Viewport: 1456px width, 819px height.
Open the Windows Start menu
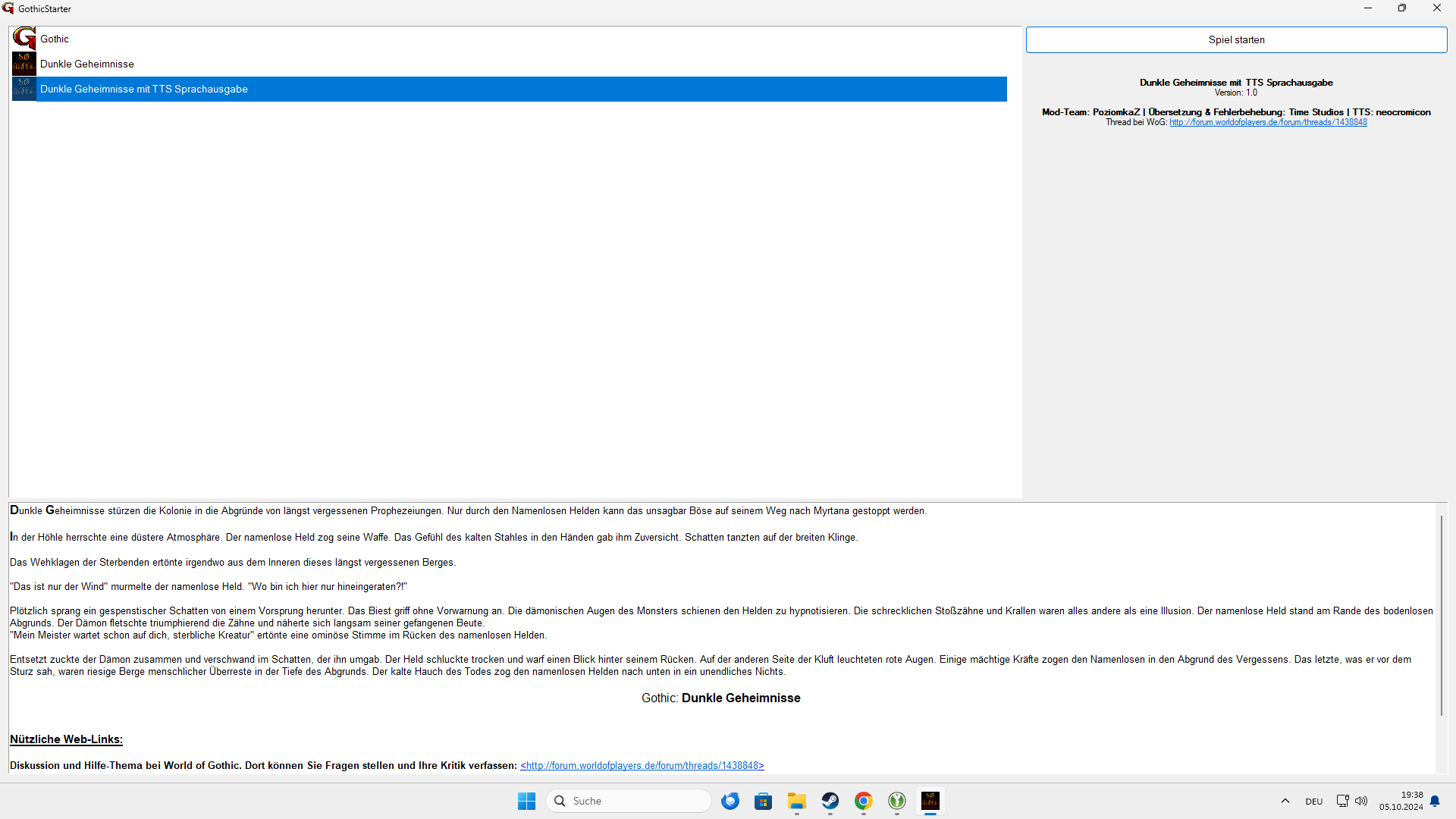527,801
